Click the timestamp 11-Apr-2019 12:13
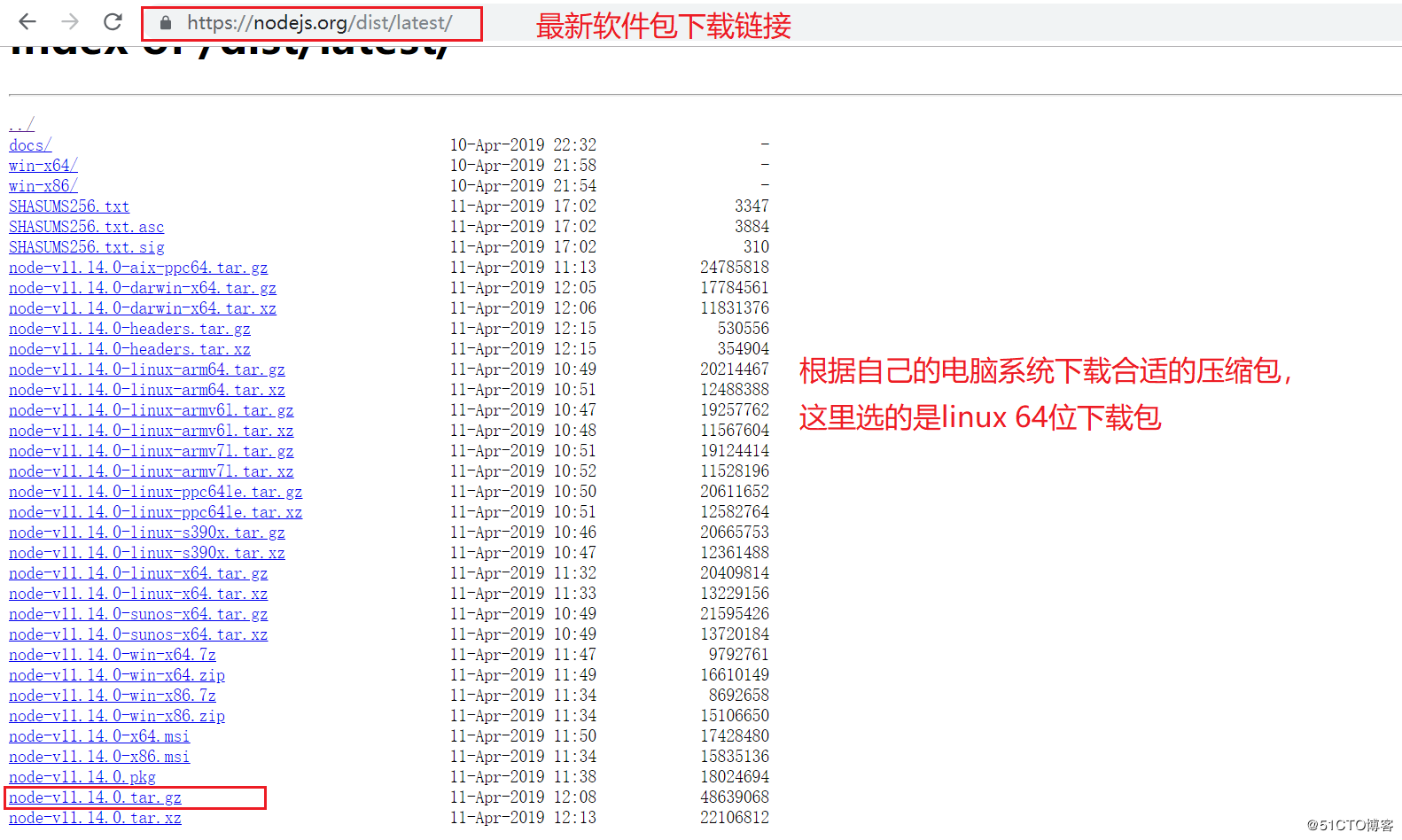 click(x=523, y=817)
